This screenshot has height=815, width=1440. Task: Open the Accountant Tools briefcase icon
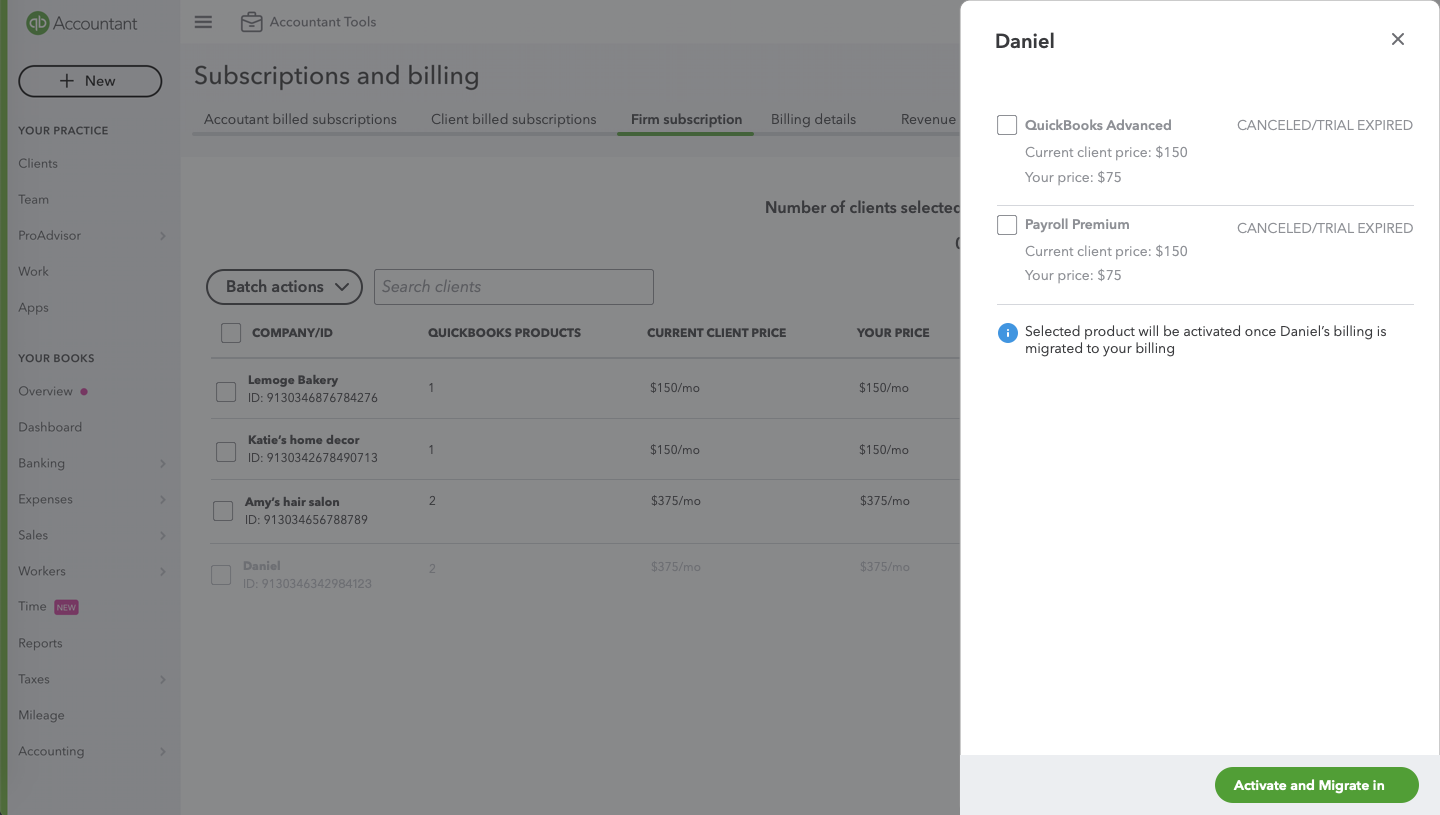(251, 22)
